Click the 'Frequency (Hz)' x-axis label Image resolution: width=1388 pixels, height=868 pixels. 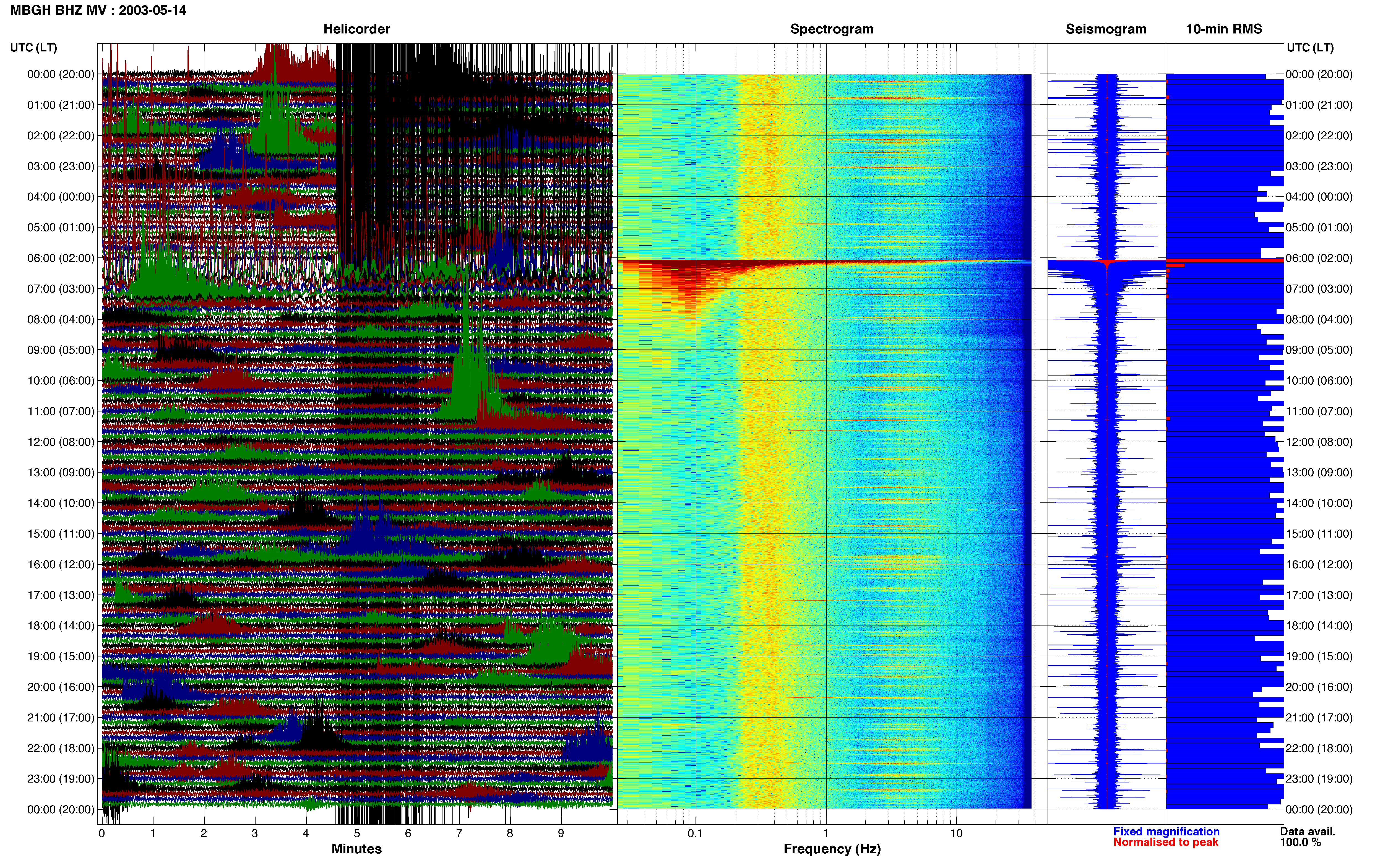832,849
